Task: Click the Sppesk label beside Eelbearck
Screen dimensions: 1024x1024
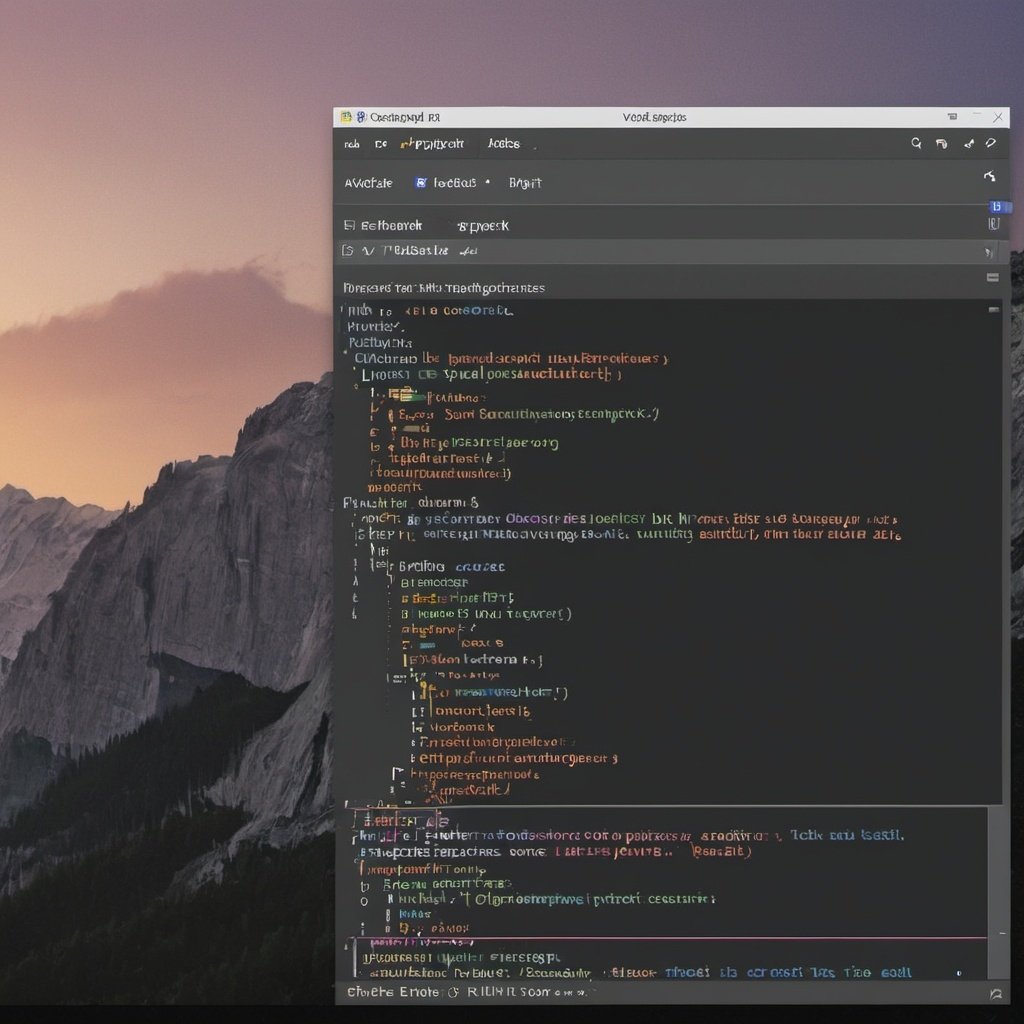Action: 483,226
